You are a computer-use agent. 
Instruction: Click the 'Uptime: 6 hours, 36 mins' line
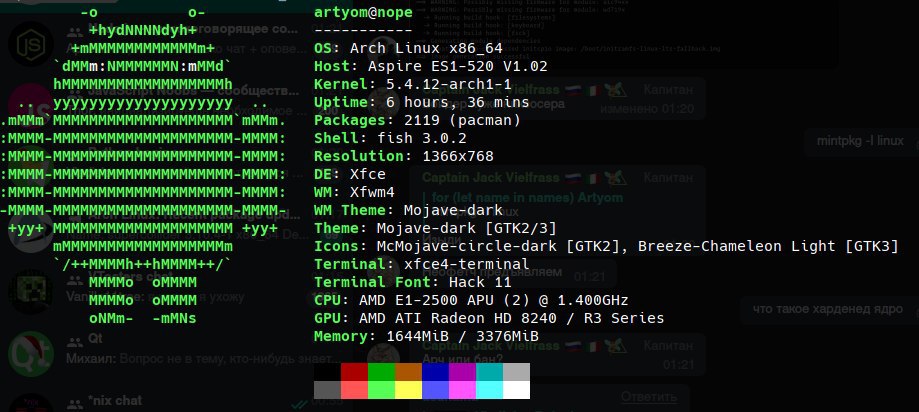pos(422,103)
